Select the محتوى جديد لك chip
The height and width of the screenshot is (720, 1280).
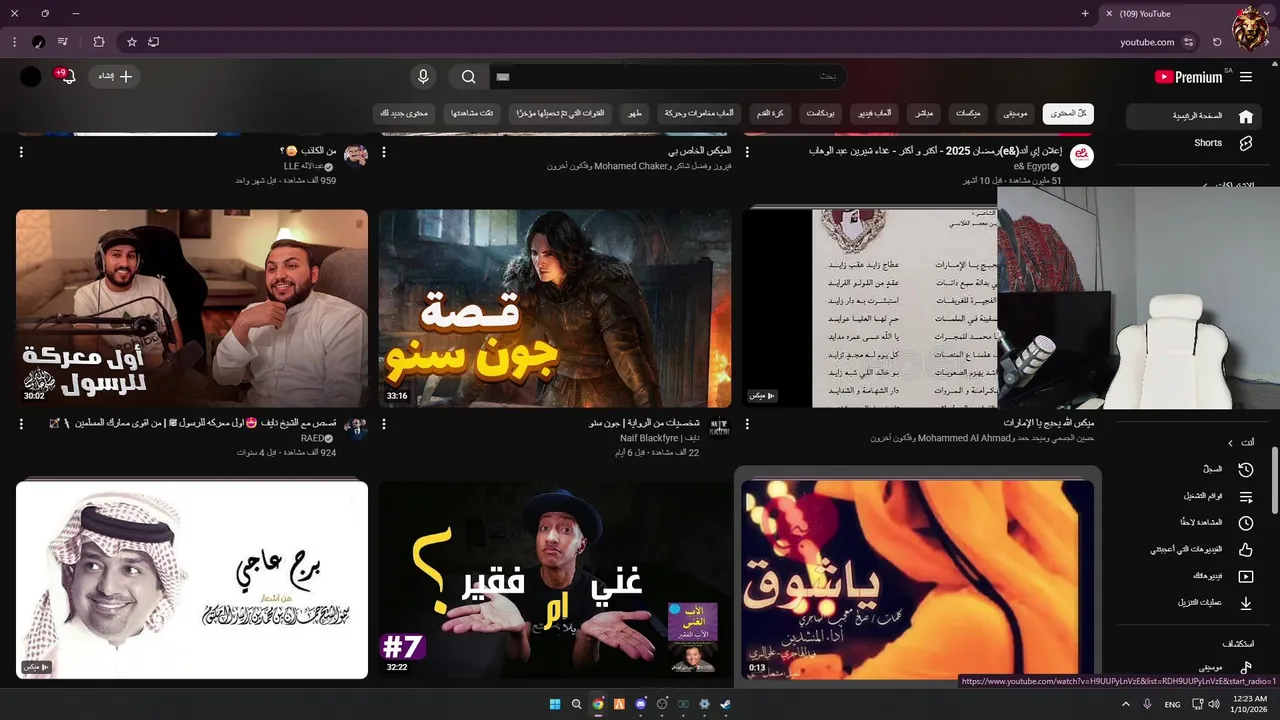(404, 113)
